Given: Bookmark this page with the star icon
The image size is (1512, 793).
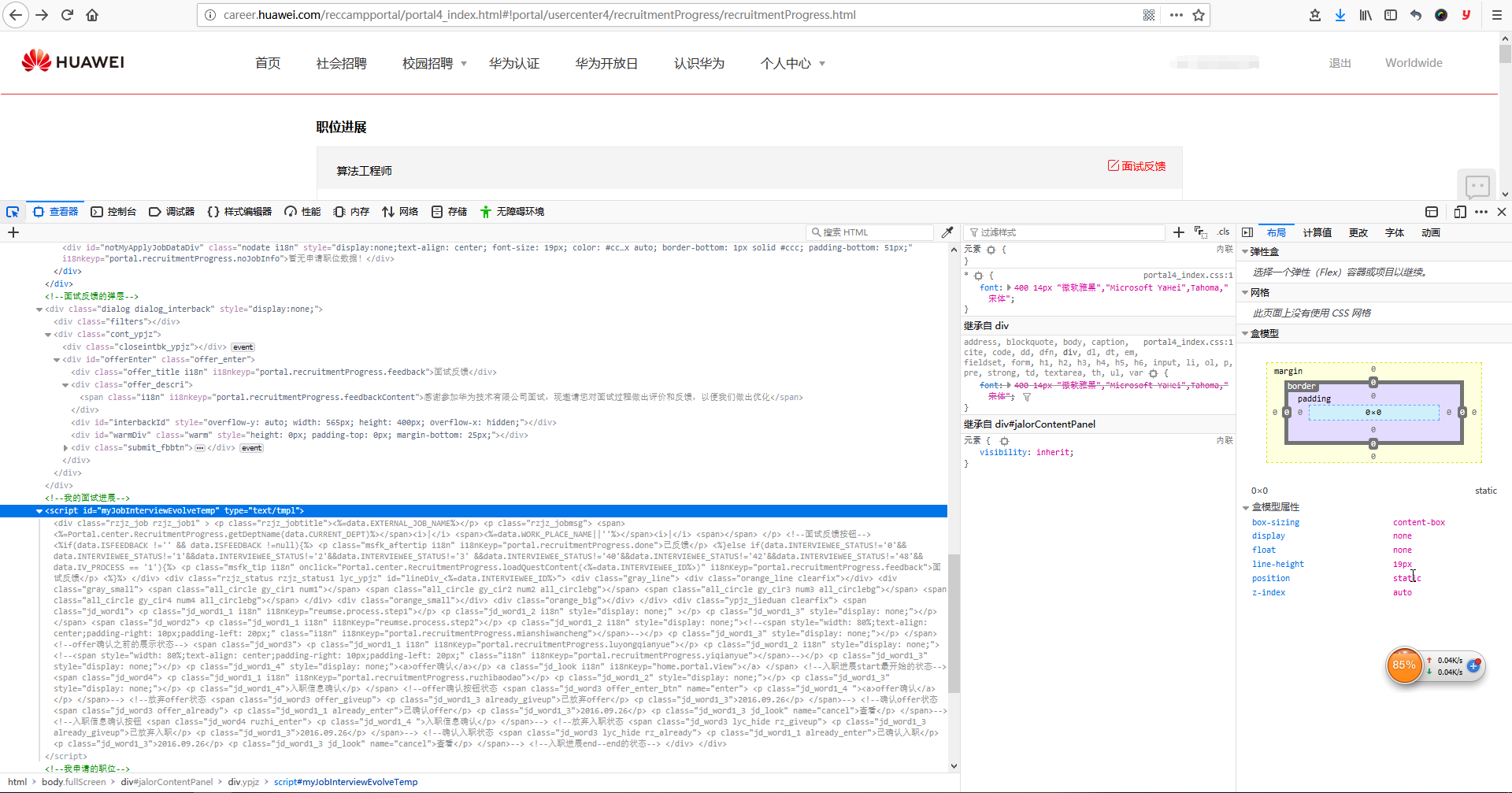Looking at the screenshot, I should click(1199, 15).
